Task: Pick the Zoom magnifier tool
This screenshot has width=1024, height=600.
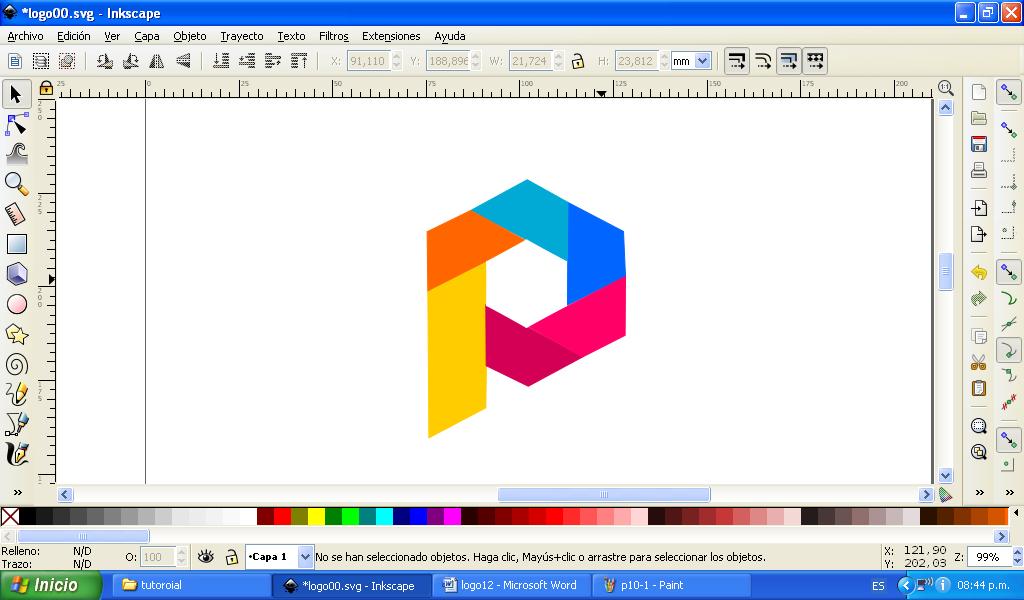Action: [16, 184]
